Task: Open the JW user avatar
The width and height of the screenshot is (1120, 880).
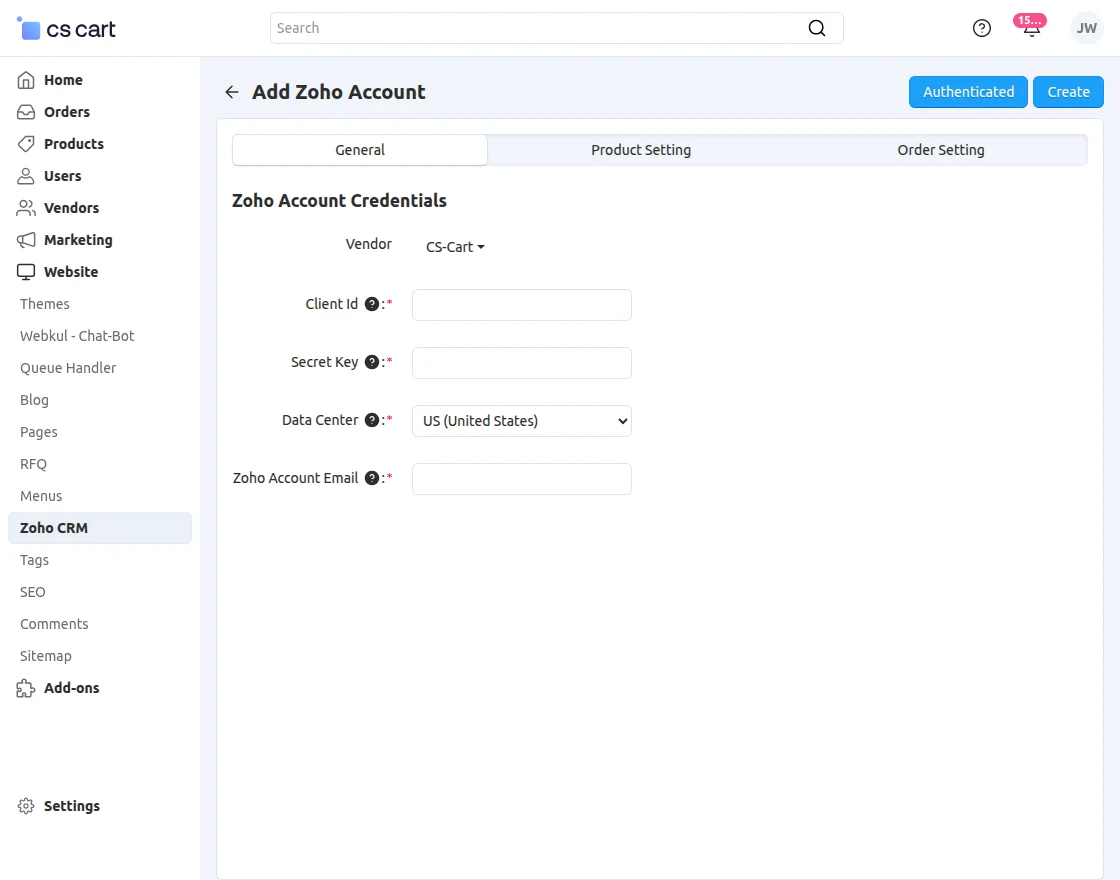Action: point(1086,28)
